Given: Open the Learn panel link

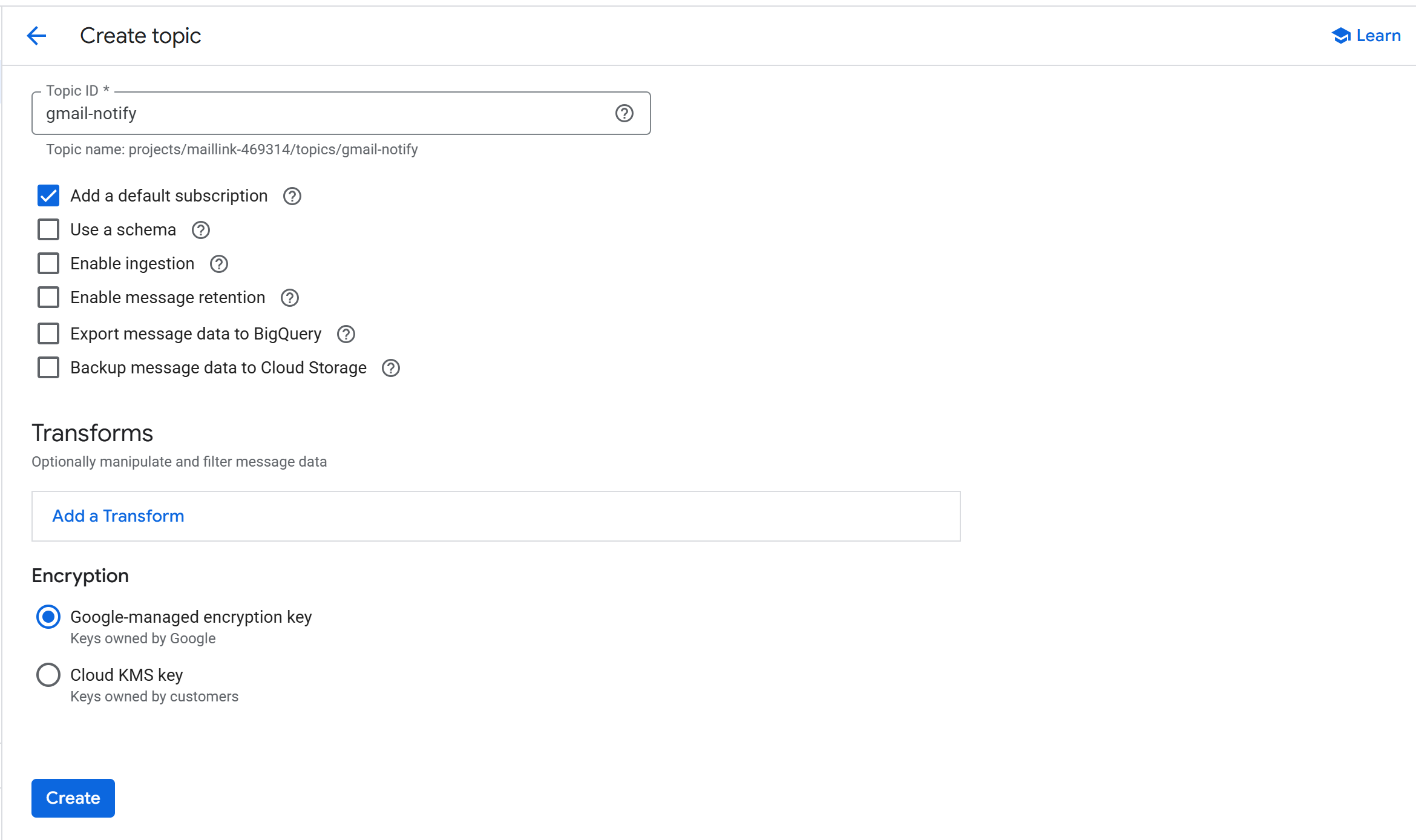Looking at the screenshot, I should point(1366,36).
